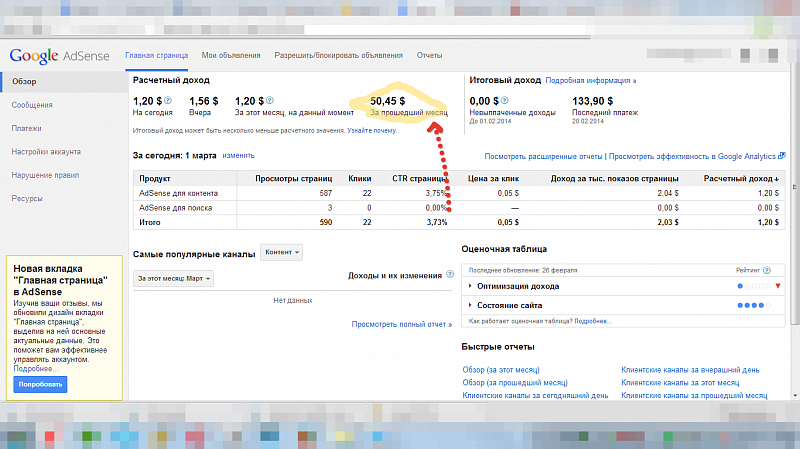Click page views value 587
This screenshot has height=449, width=800.
coord(326,193)
